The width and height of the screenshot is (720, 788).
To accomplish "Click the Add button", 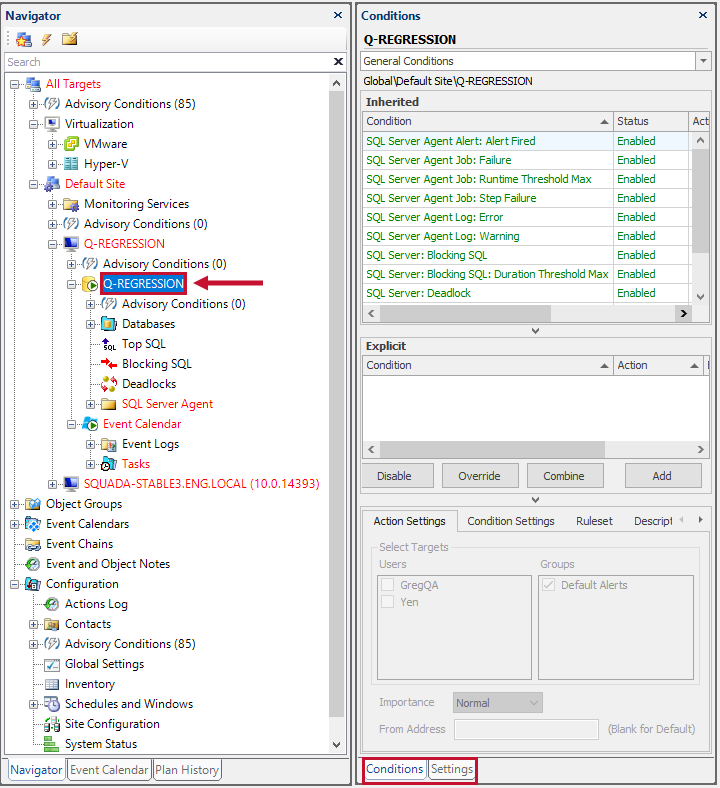I will [x=663, y=476].
